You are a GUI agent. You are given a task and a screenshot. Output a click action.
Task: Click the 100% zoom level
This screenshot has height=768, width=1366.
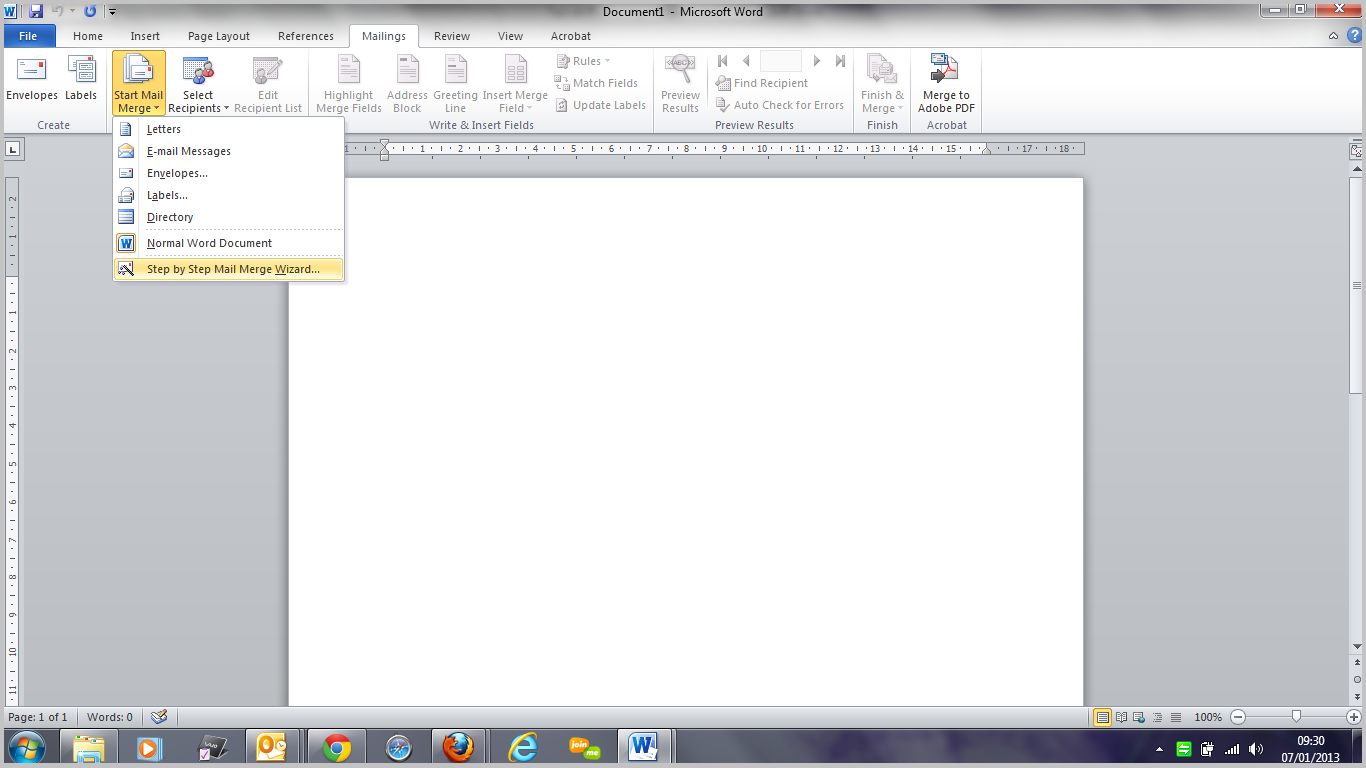point(1208,717)
